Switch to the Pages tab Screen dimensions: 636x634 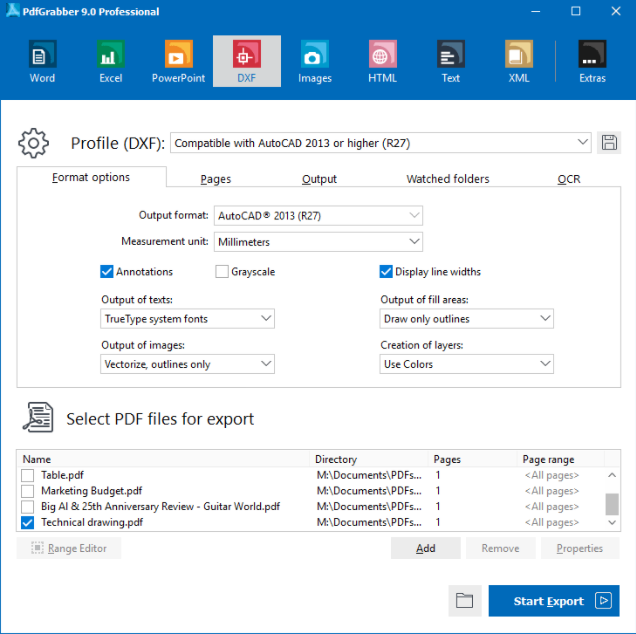(x=215, y=179)
